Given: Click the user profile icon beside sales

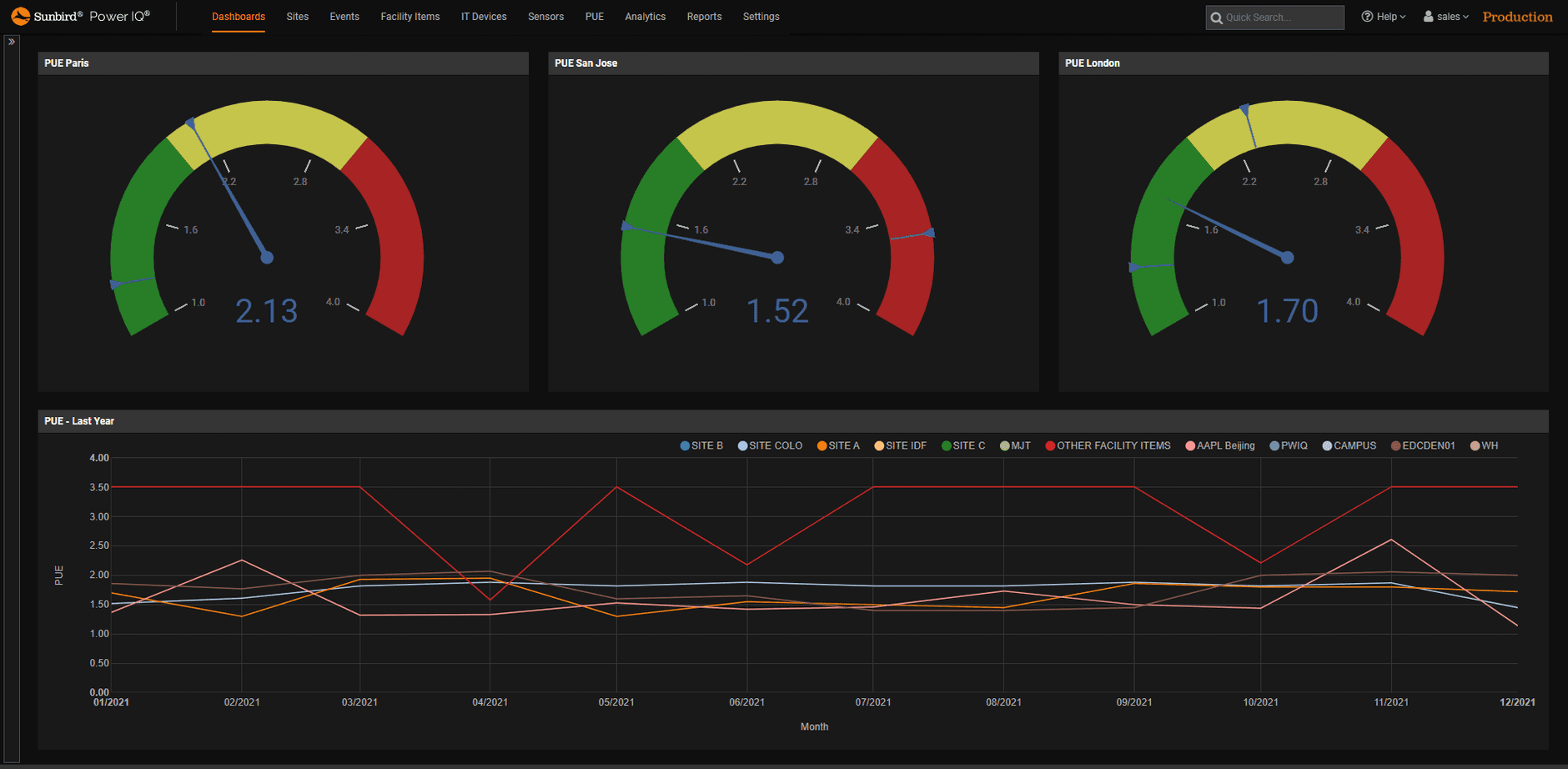Looking at the screenshot, I should point(1428,16).
